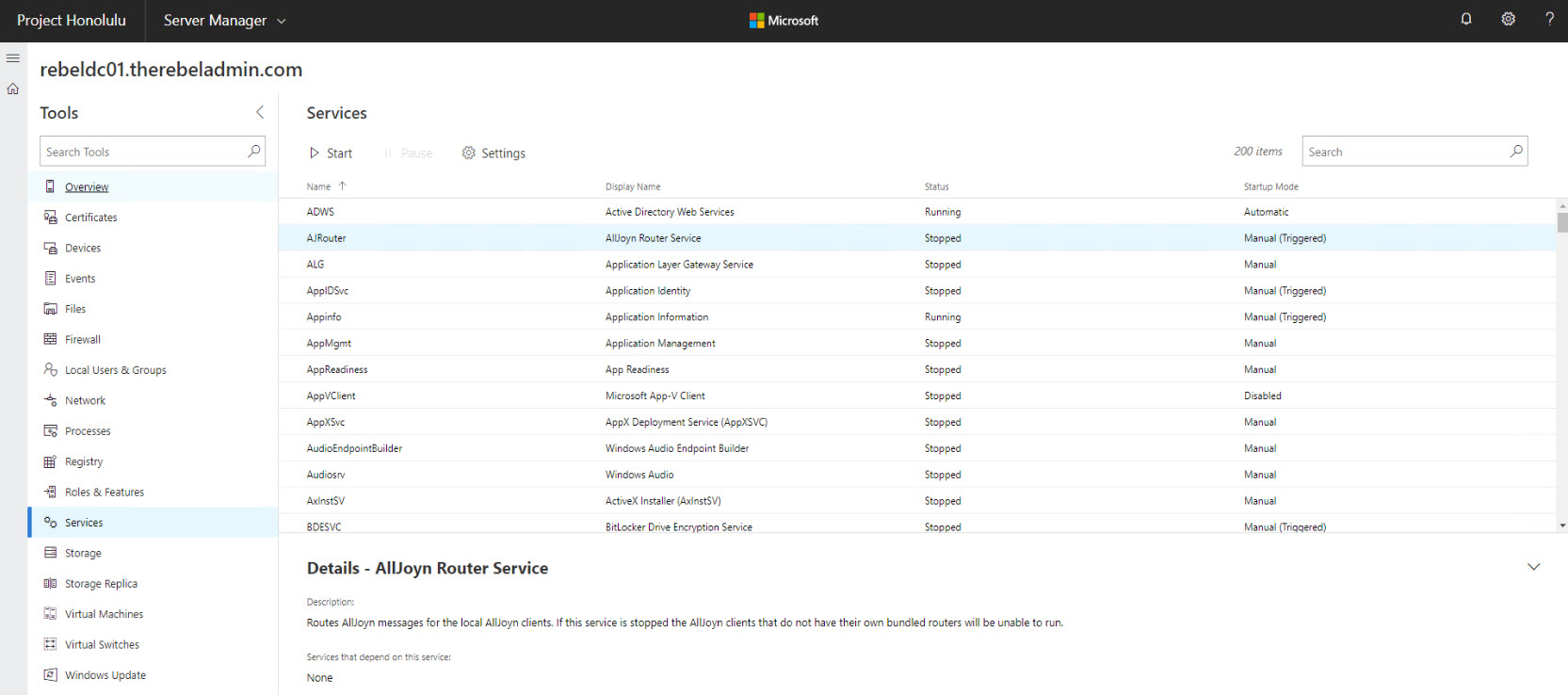Sort by Display Name column header

click(x=633, y=186)
